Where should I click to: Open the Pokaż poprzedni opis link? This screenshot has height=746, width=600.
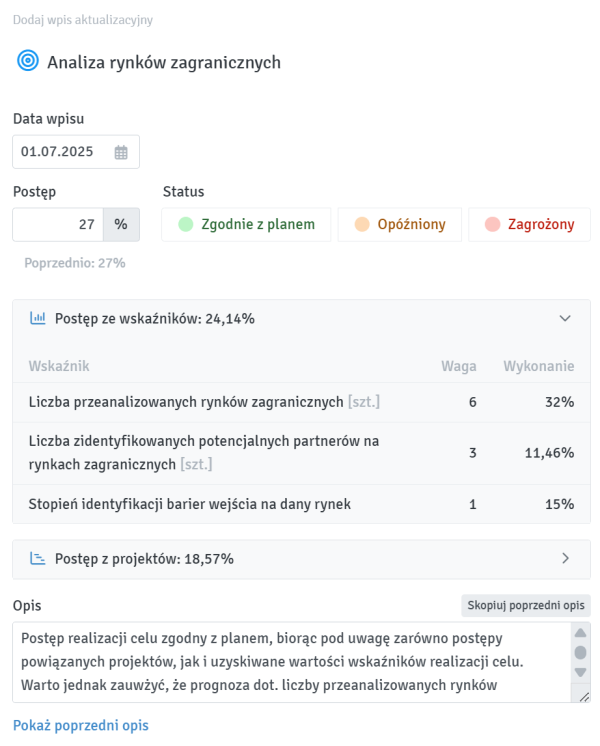click(x=80, y=725)
